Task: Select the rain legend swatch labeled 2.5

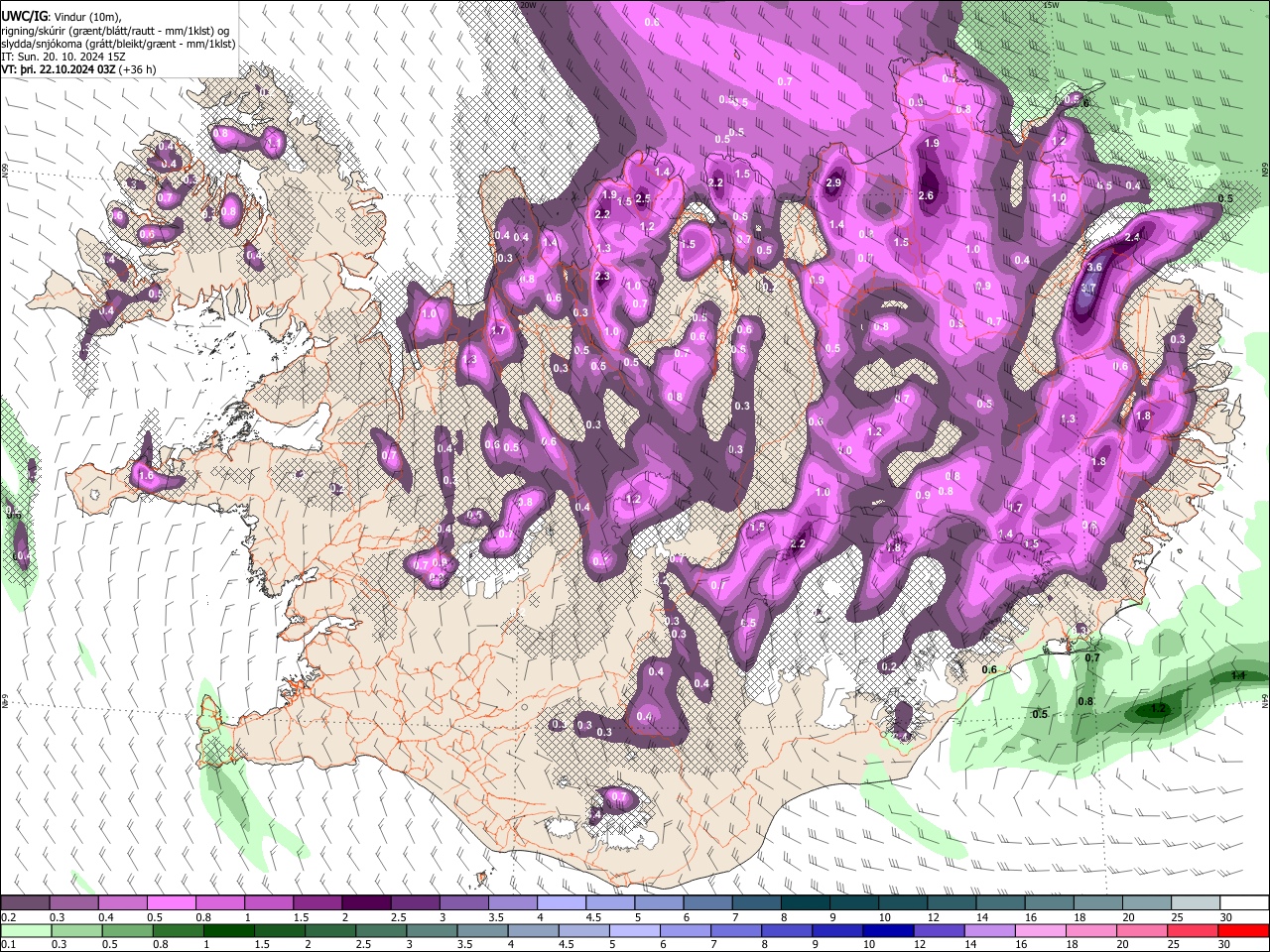Action: click(381, 931)
